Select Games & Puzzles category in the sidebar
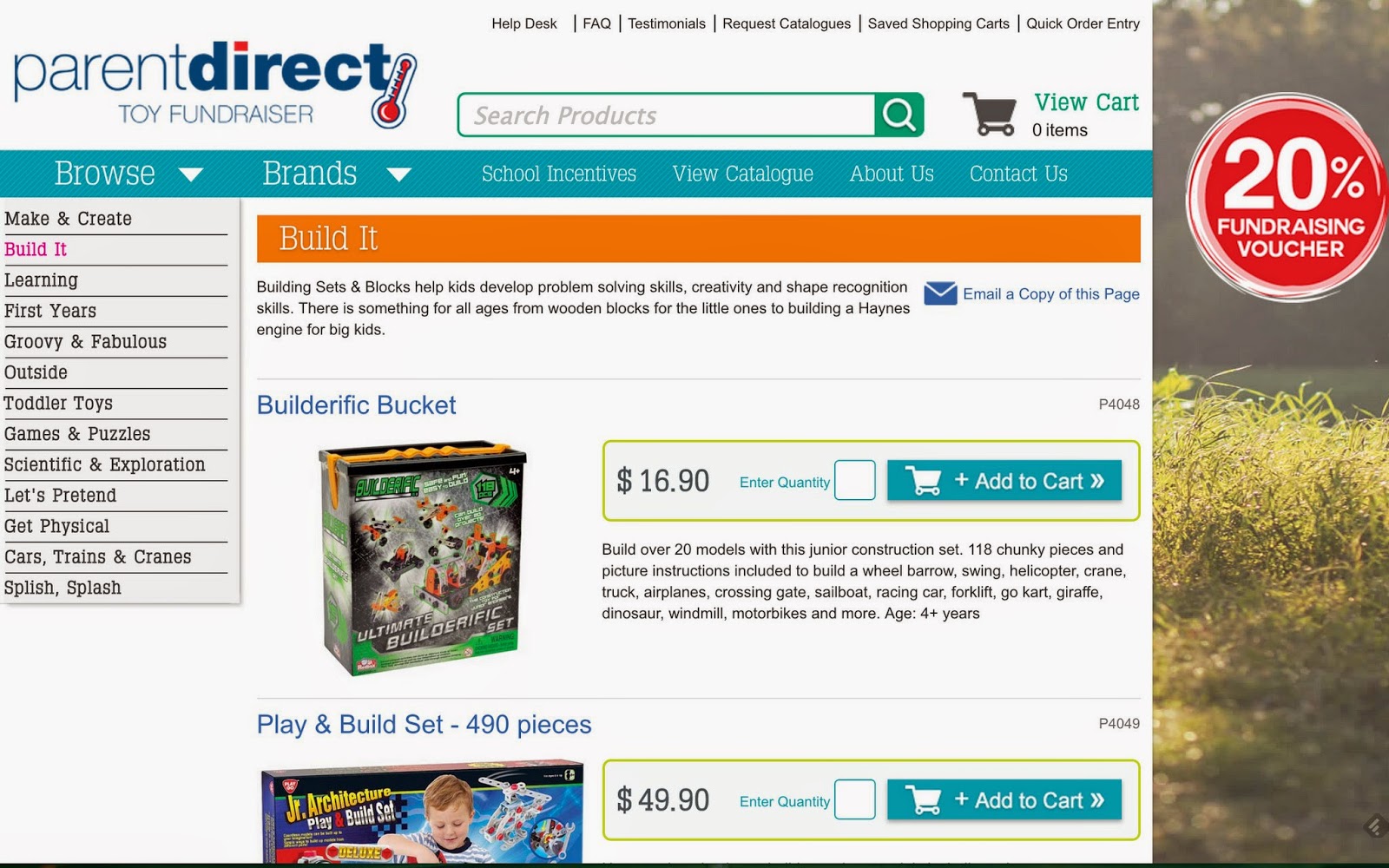 [x=77, y=434]
